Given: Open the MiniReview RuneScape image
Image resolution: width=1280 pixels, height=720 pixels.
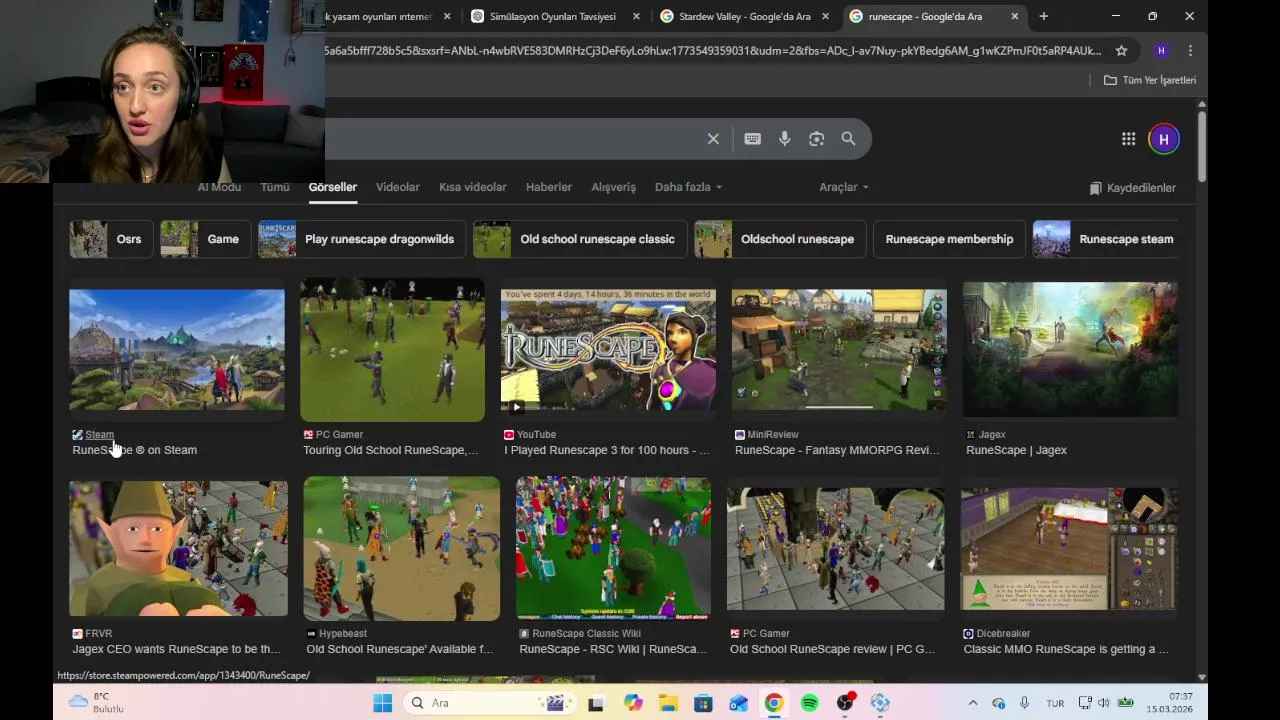Looking at the screenshot, I should point(839,350).
